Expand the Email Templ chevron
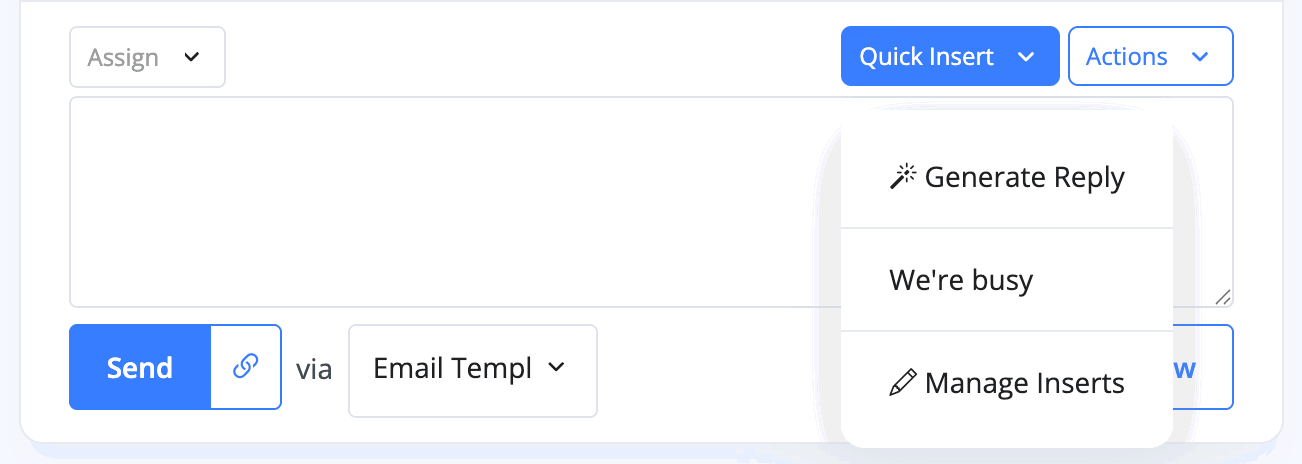 pyautogui.click(x=557, y=368)
